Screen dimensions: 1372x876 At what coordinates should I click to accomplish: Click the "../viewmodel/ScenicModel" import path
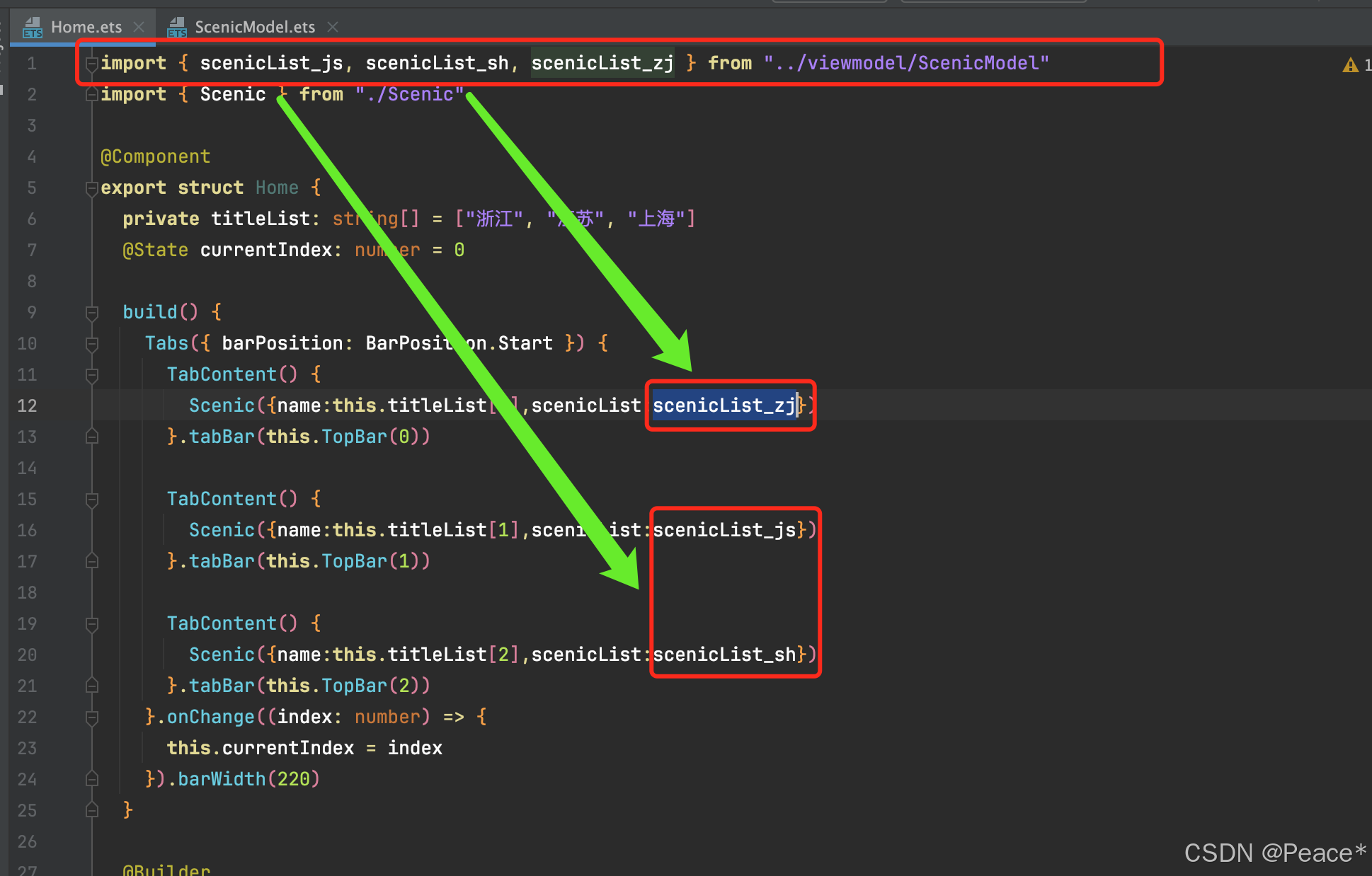click(905, 63)
